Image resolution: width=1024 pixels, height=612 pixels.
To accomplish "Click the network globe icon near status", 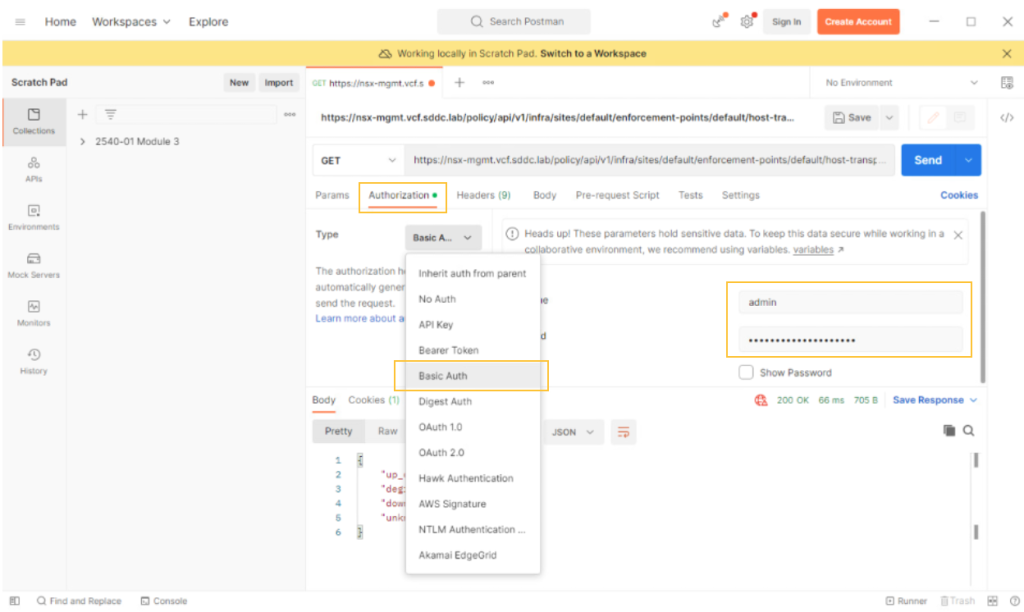I will (761, 400).
